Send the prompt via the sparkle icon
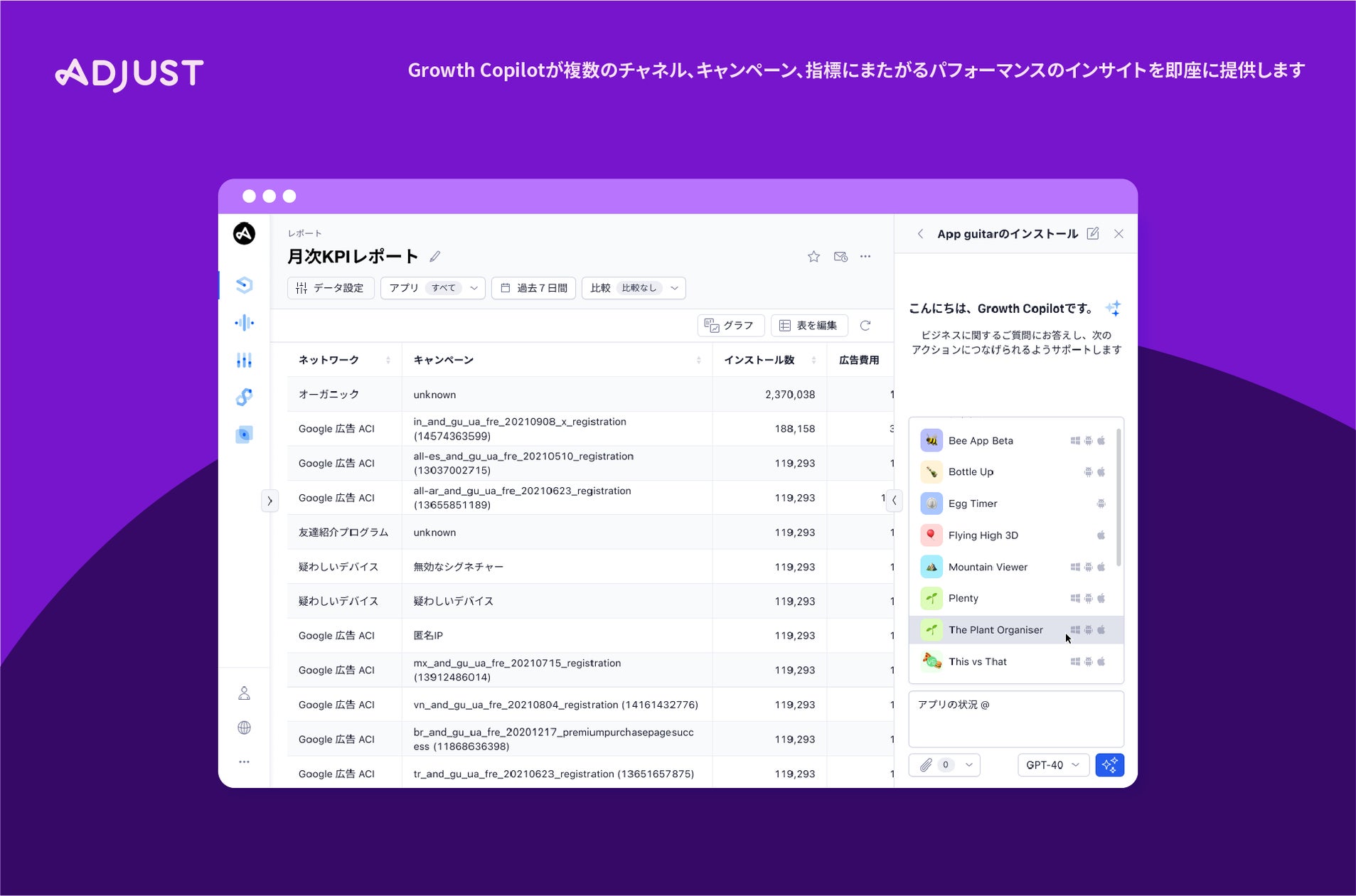Screen dimensions: 1356x896 (x=1110, y=764)
